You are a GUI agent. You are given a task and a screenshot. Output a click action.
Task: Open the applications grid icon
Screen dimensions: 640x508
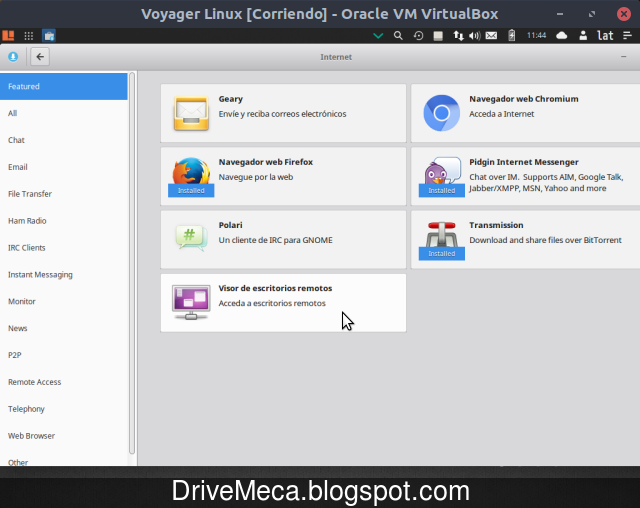point(29,36)
